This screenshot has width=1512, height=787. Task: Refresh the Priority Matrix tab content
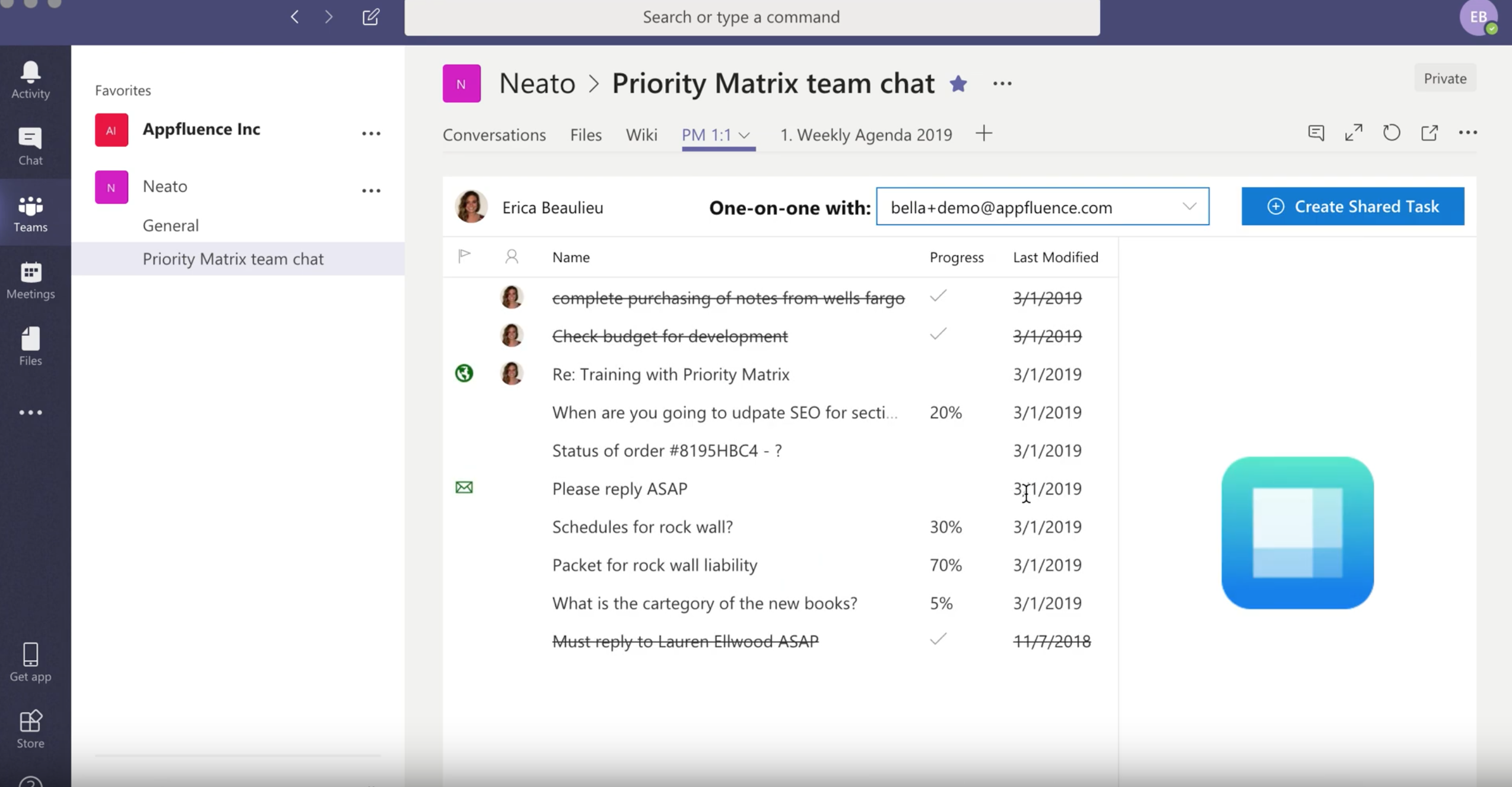click(1391, 133)
